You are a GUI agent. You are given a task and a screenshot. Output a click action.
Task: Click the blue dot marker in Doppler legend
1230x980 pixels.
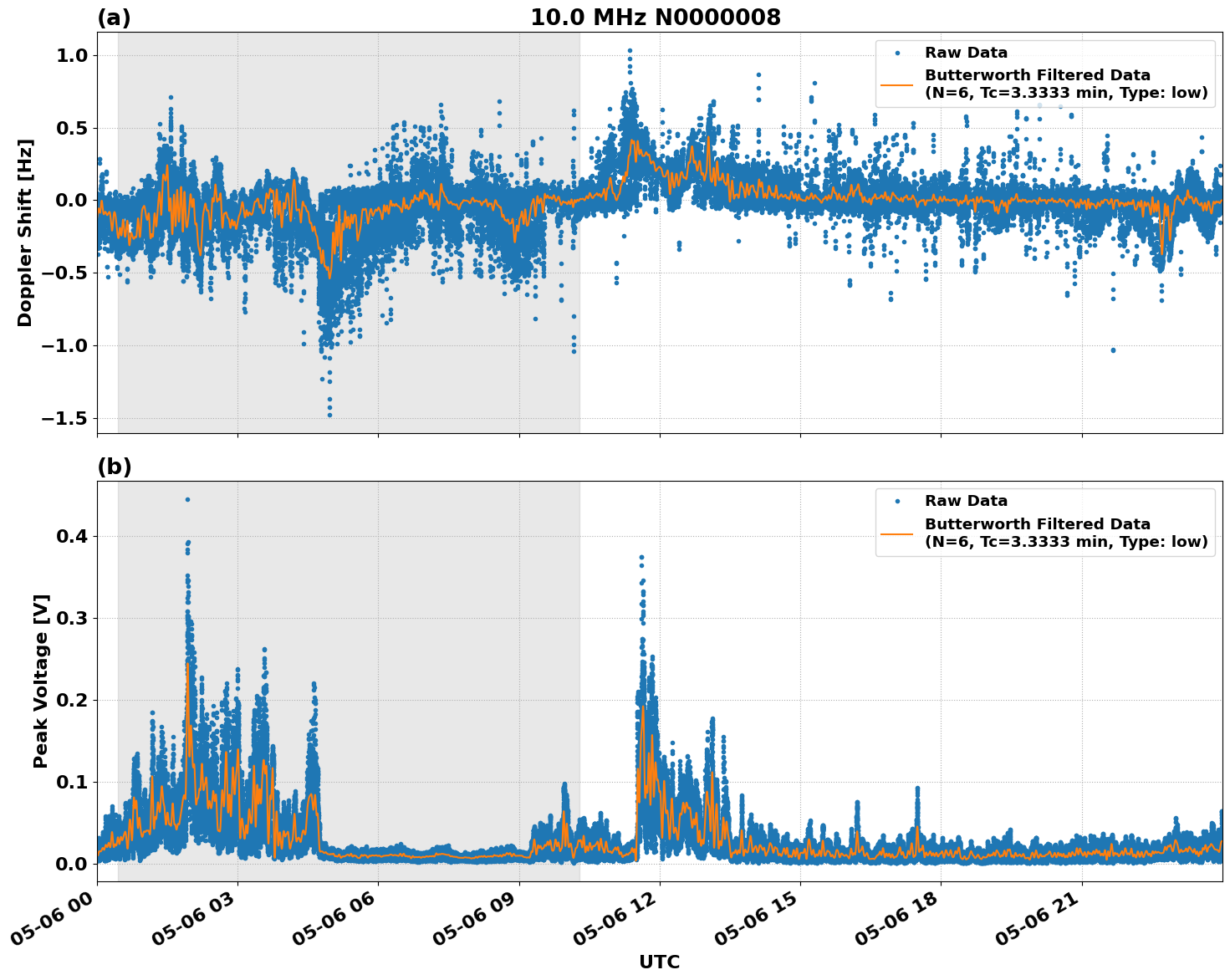pyautogui.click(x=897, y=54)
